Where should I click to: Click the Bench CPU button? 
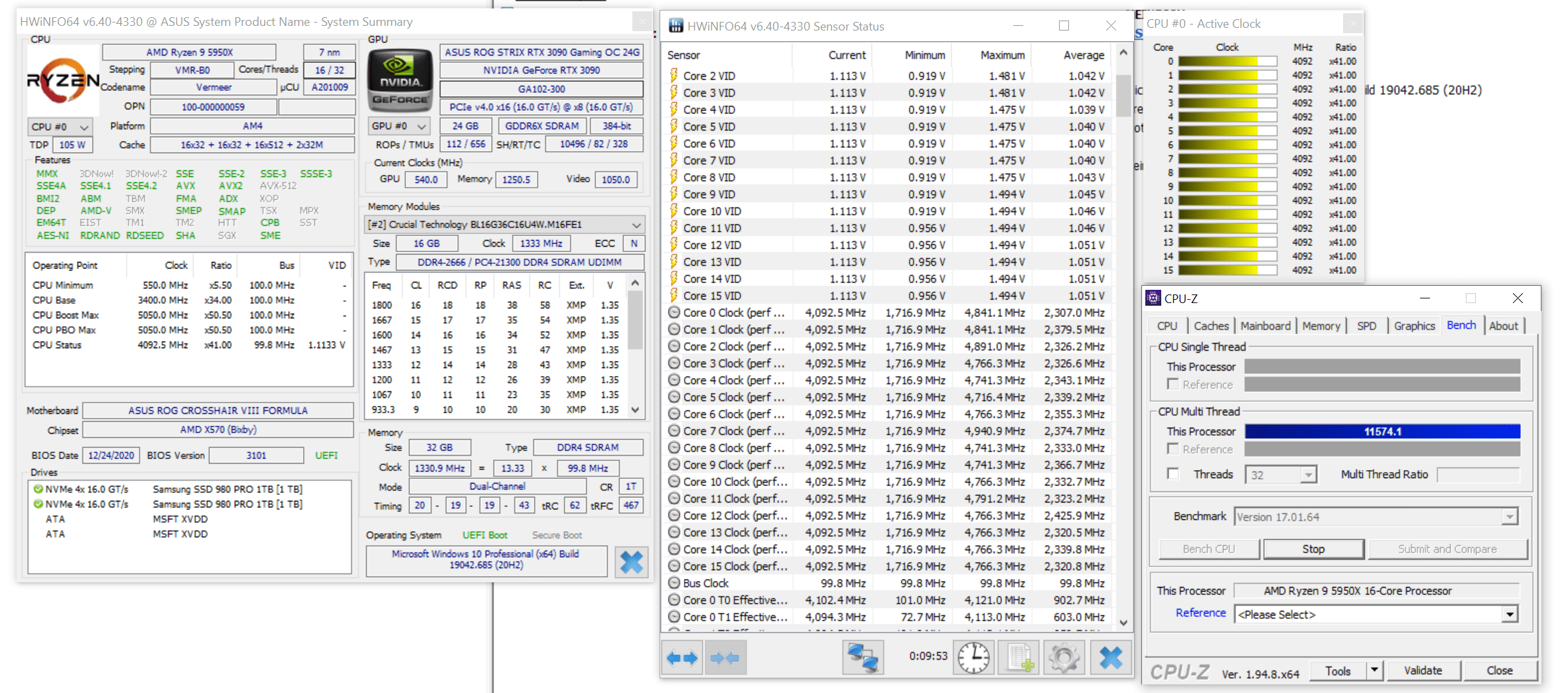click(1208, 549)
